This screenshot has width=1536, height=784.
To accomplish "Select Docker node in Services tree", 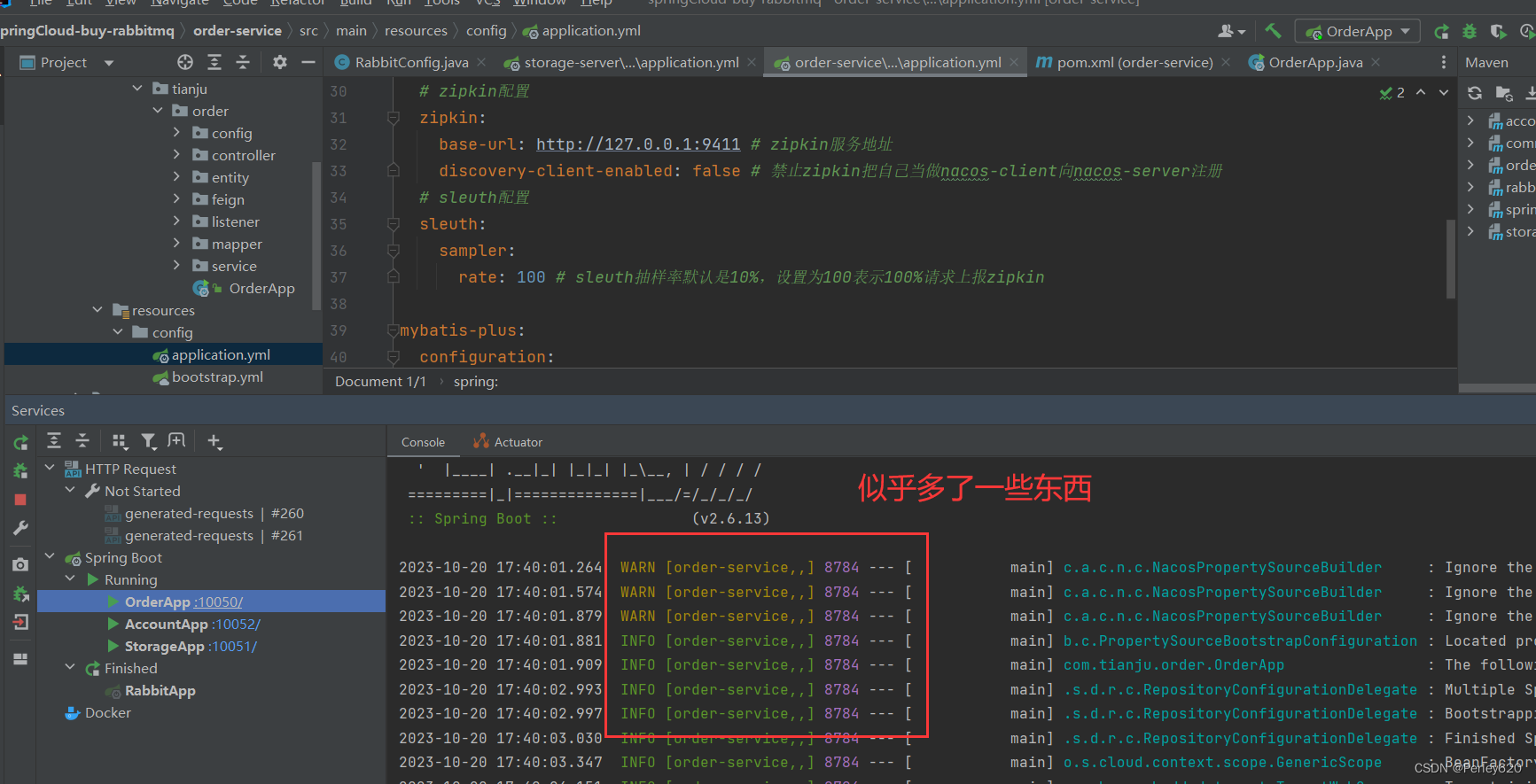I will pos(107,713).
